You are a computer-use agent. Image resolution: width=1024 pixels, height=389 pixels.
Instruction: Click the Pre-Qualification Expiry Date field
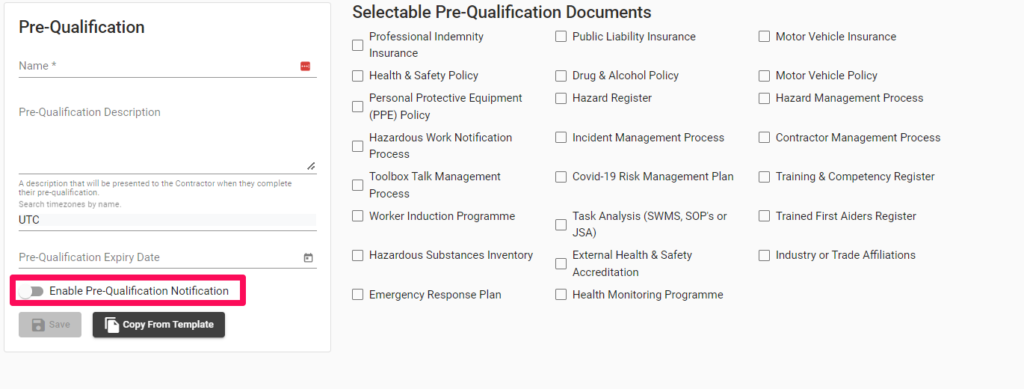coord(167,257)
